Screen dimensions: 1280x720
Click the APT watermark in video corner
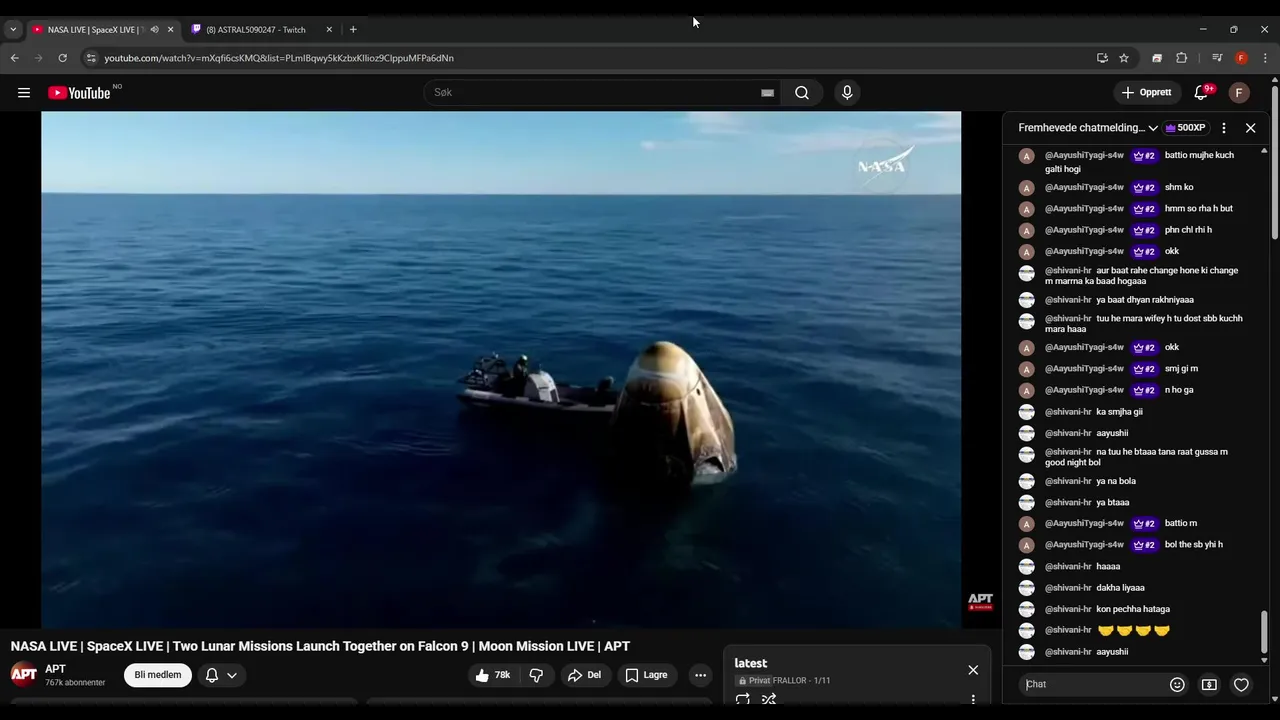[980, 601]
